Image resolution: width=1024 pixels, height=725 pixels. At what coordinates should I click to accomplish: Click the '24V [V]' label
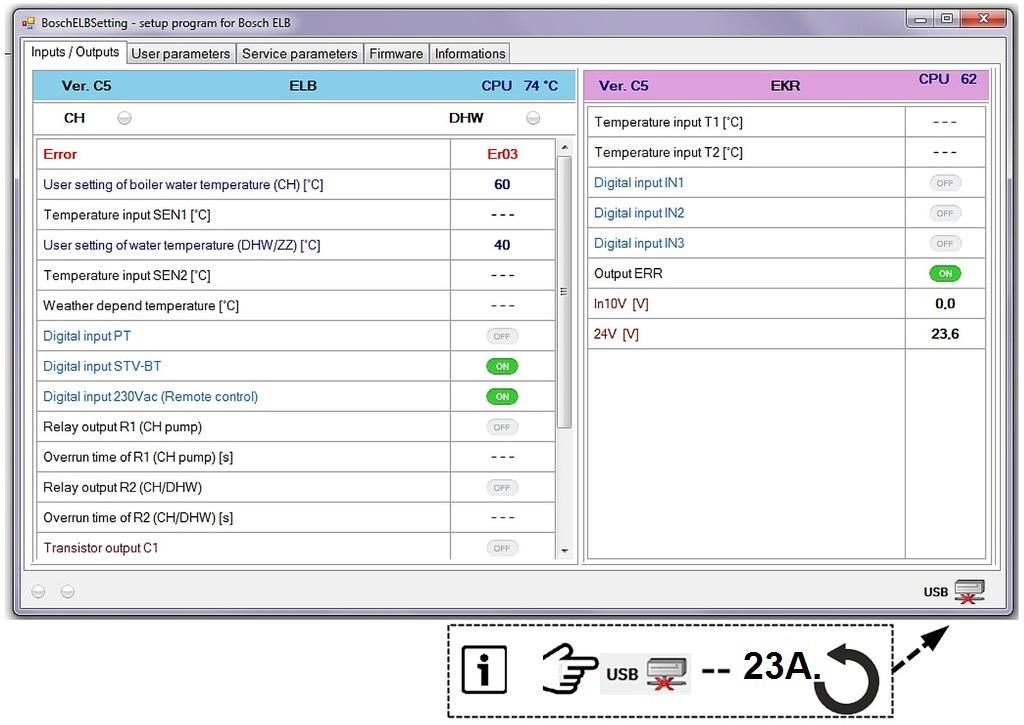coord(616,334)
